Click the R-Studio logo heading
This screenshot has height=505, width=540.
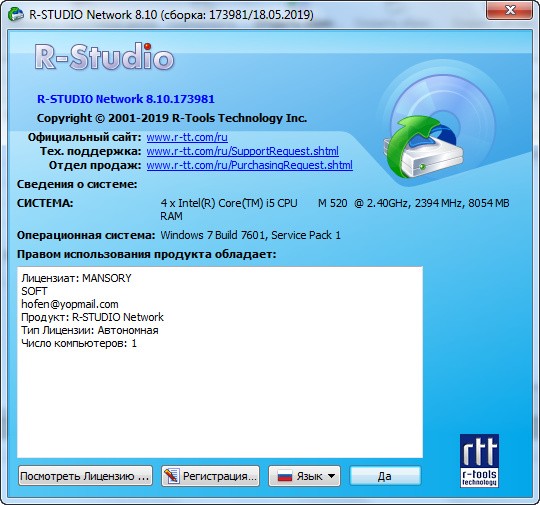pos(105,56)
